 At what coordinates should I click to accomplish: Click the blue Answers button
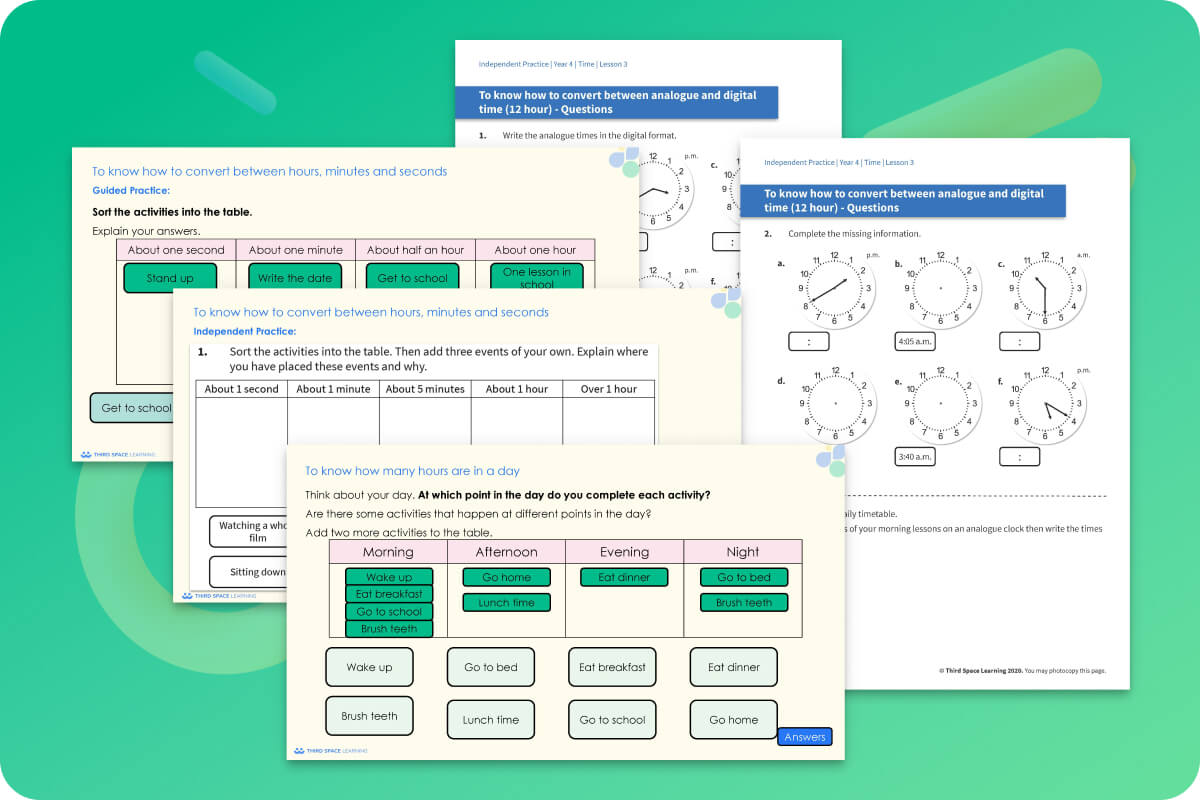pyautogui.click(x=804, y=736)
